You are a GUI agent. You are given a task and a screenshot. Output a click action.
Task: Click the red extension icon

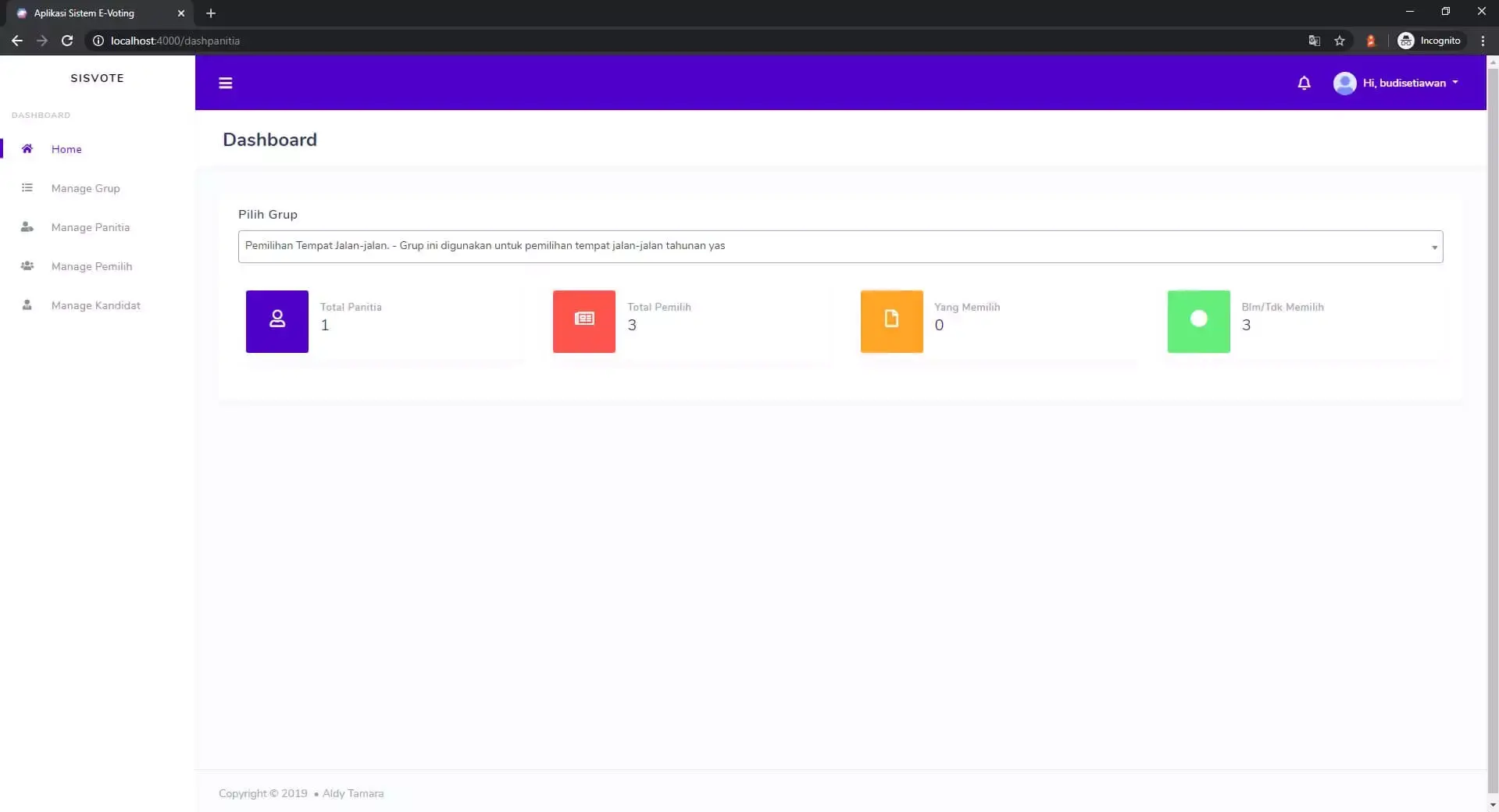pos(1370,41)
